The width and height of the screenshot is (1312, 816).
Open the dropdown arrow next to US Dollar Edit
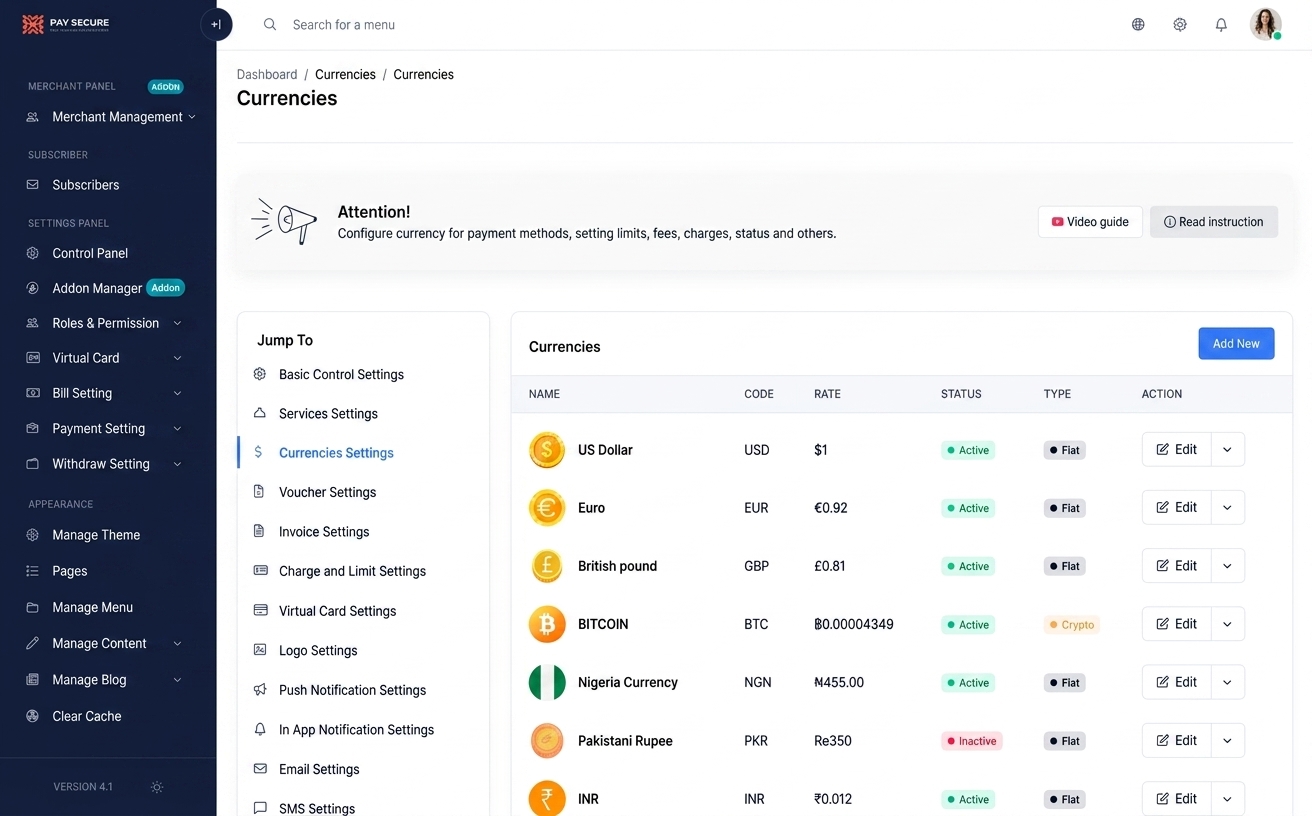(1227, 450)
